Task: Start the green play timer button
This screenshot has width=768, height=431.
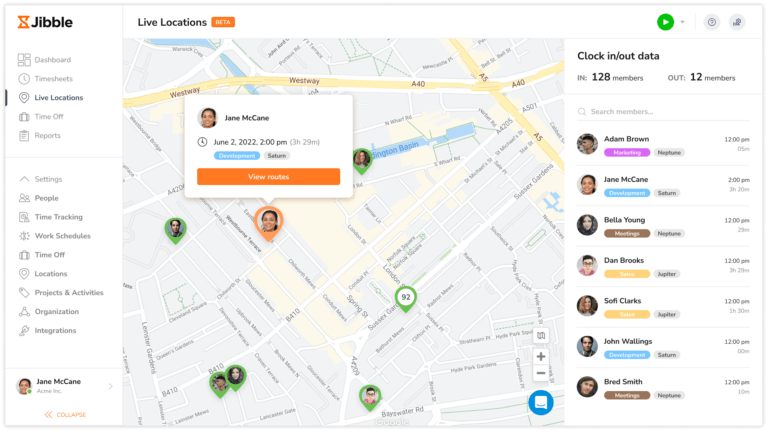Action: tap(665, 22)
